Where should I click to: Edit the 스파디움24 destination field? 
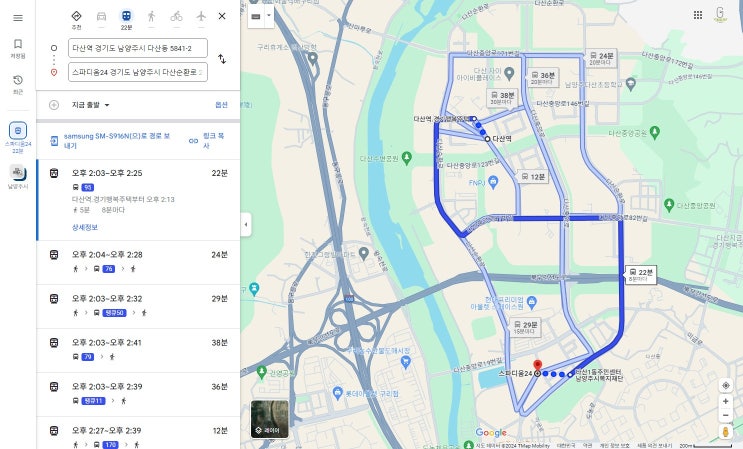click(x=138, y=72)
